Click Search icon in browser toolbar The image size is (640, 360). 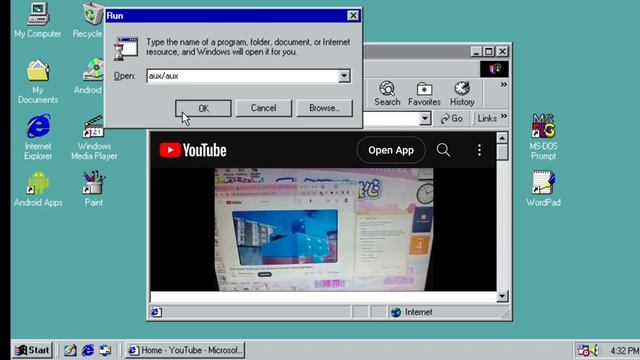pos(387,94)
